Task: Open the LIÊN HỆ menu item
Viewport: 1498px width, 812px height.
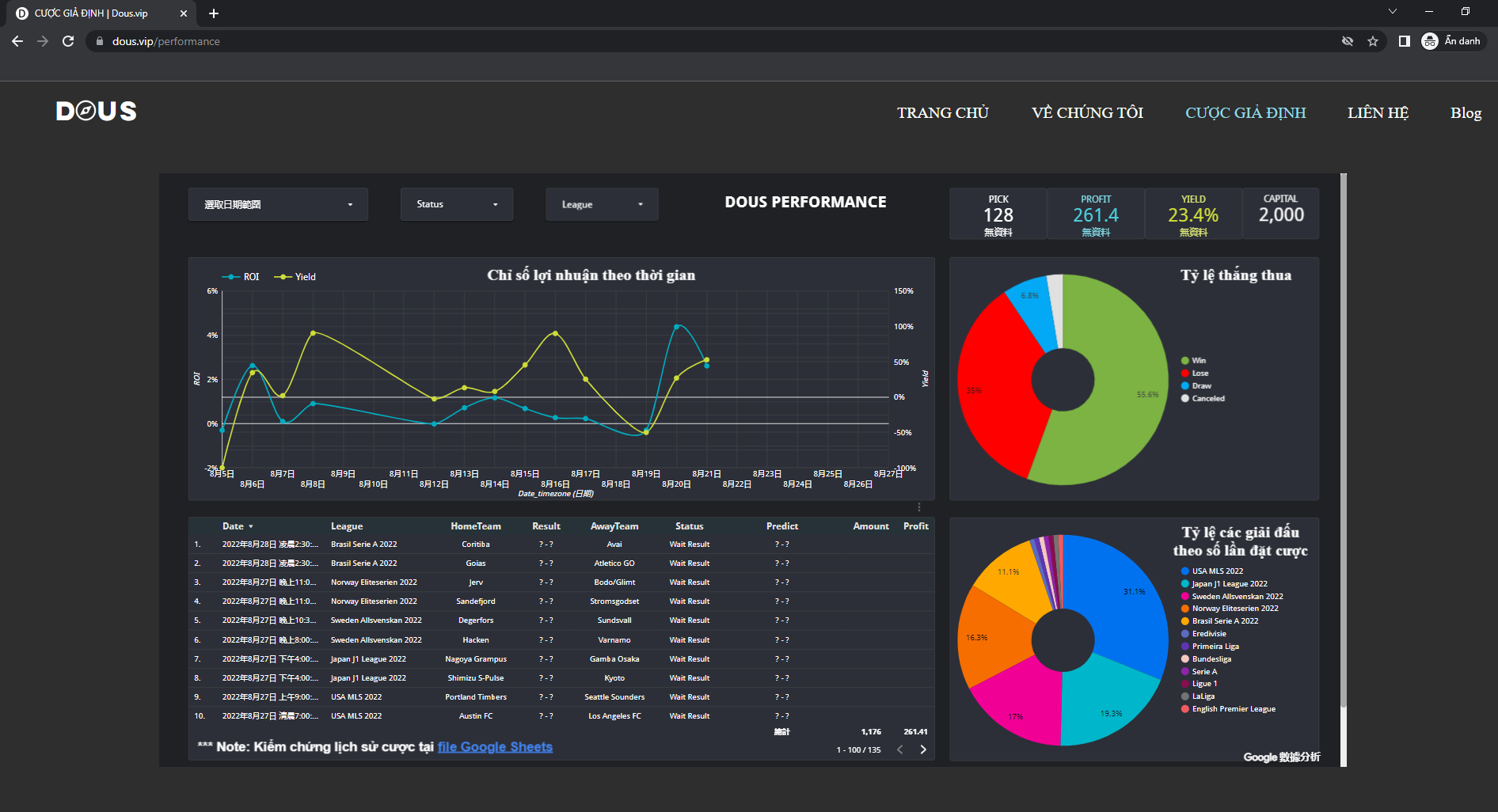Action: coord(1378,113)
